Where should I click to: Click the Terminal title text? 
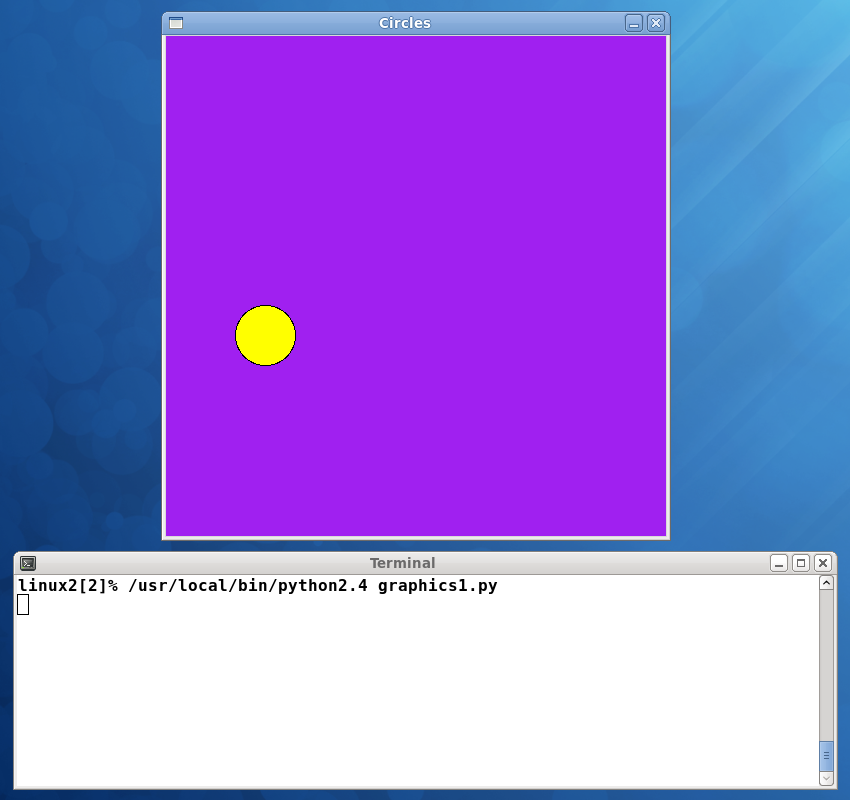click(402, 563)
